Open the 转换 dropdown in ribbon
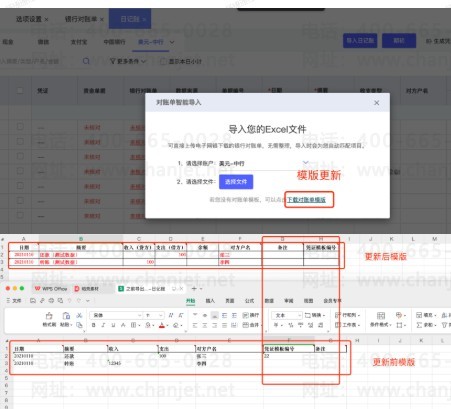 (x=315, y=315)
